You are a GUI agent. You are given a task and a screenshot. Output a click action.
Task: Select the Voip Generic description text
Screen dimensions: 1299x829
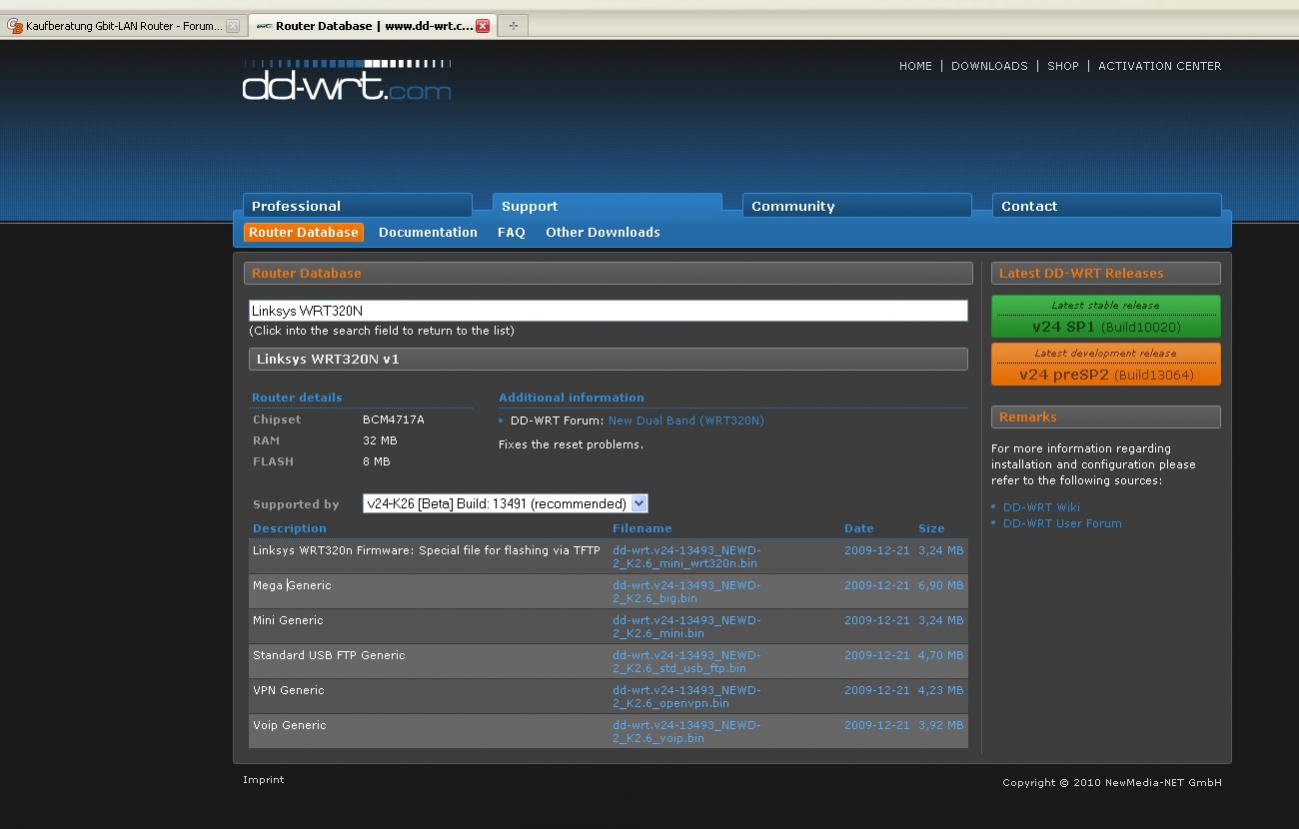click(290, 726)
